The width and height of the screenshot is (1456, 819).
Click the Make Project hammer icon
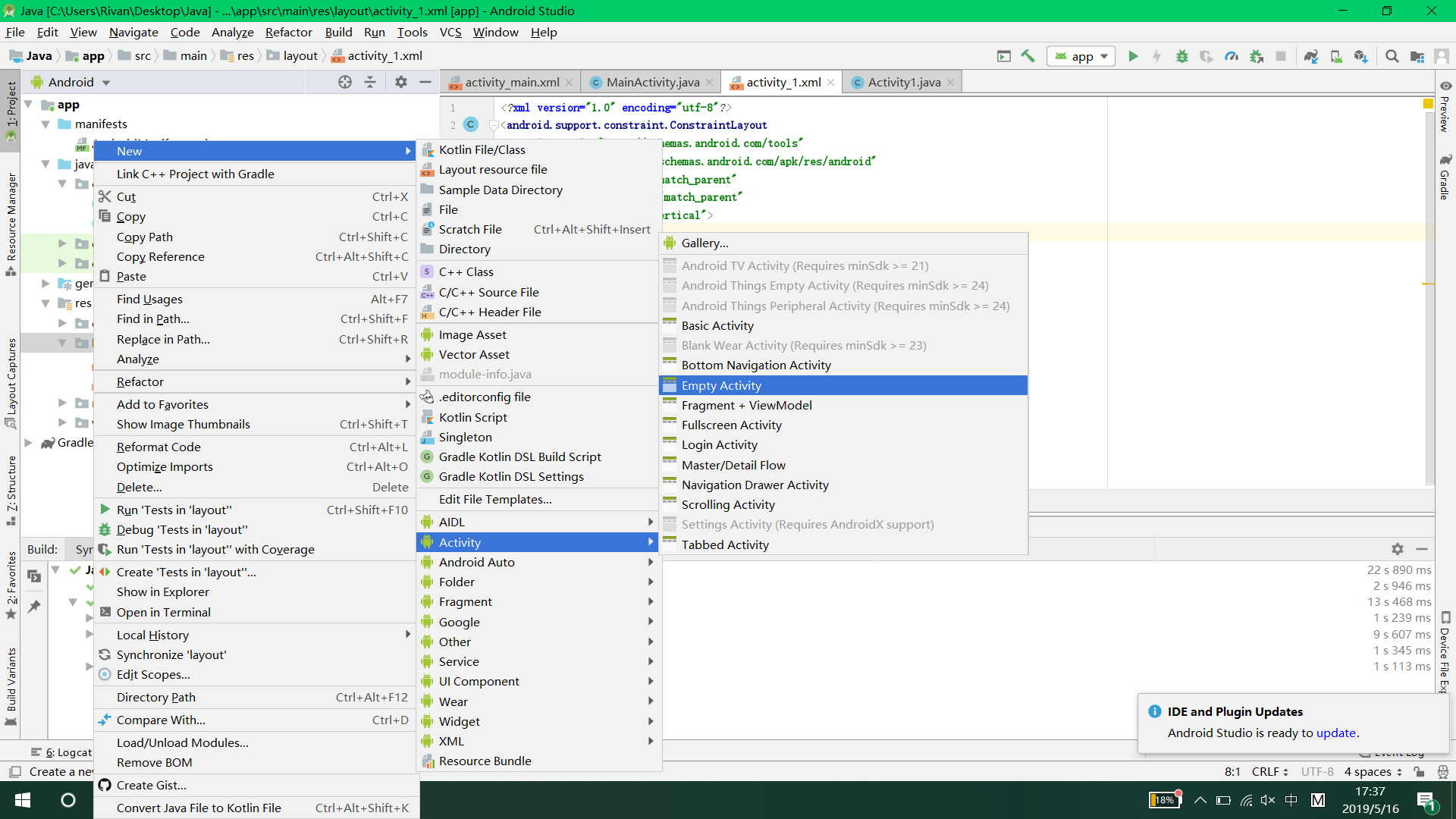pyautogui.click(x=1028, y=56)
